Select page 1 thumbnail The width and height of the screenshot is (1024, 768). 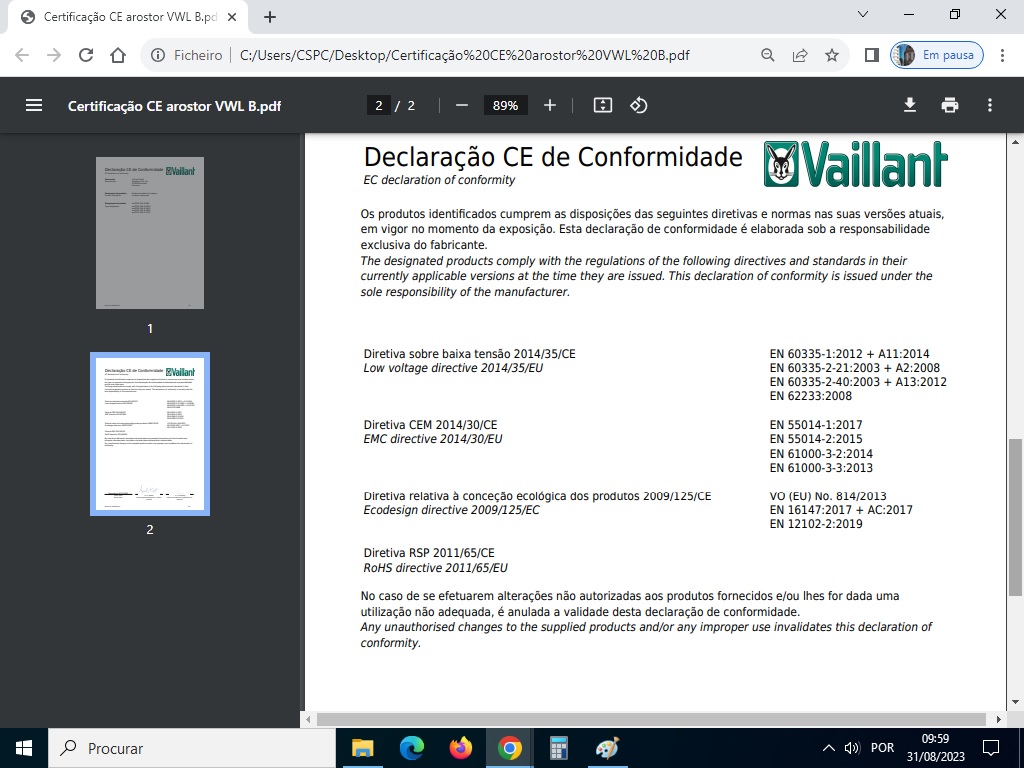(x=150, y=233)
